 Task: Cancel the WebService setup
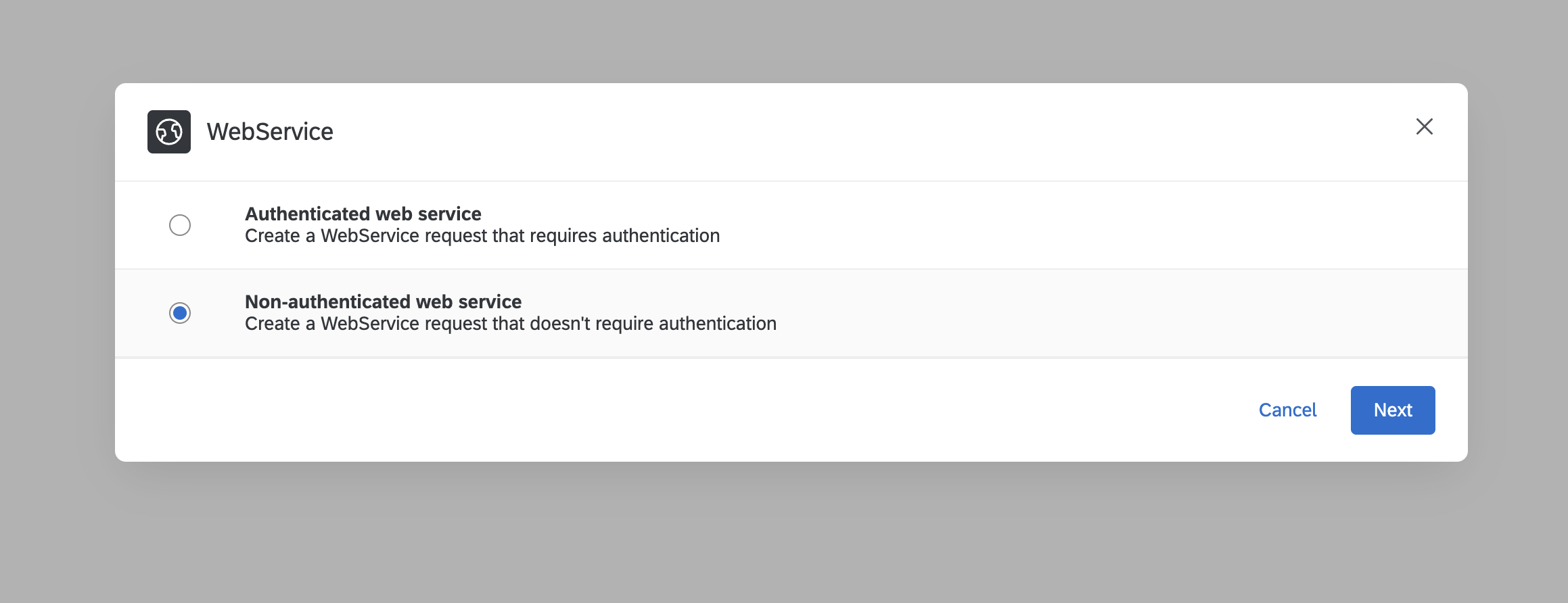click(1287, 410)
